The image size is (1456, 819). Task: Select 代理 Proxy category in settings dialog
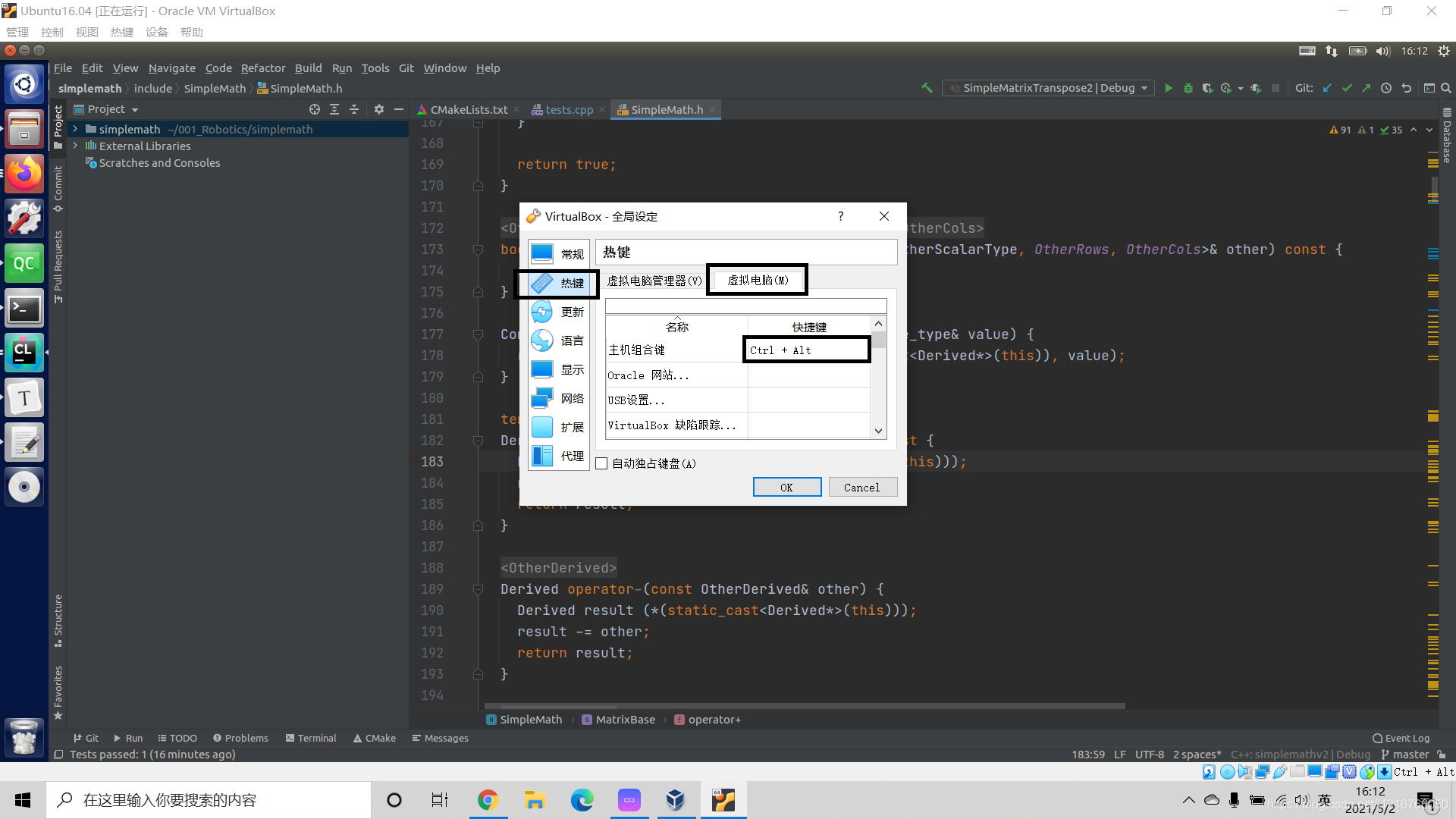[558, 456]
